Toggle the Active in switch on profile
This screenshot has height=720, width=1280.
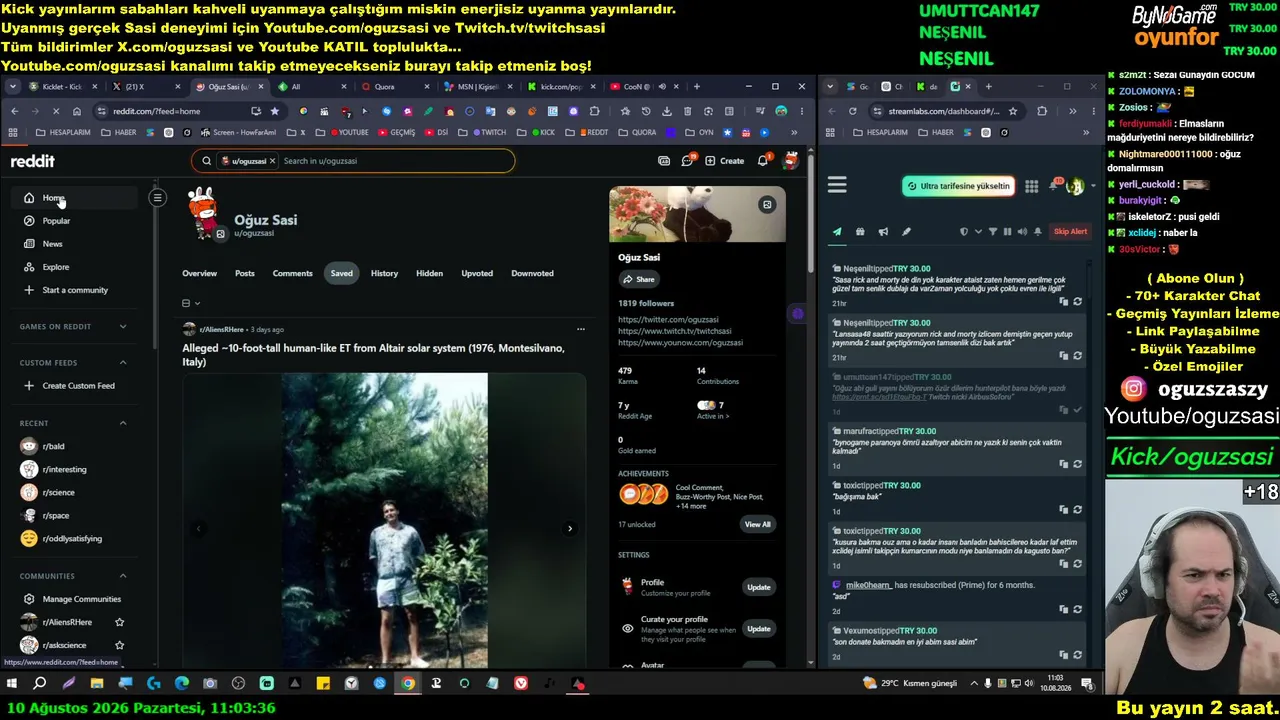(x=706, y=405)
